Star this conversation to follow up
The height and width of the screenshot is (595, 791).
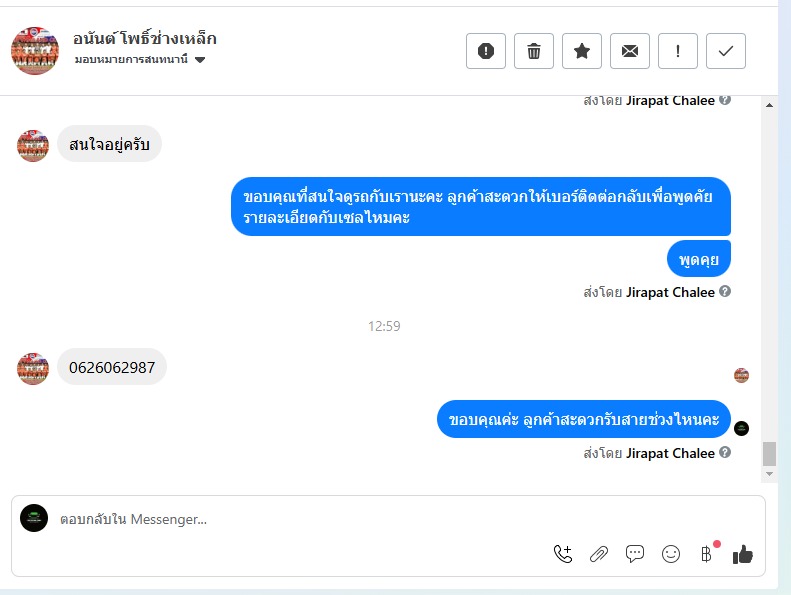pyautogui.click(x=582, y=51)
